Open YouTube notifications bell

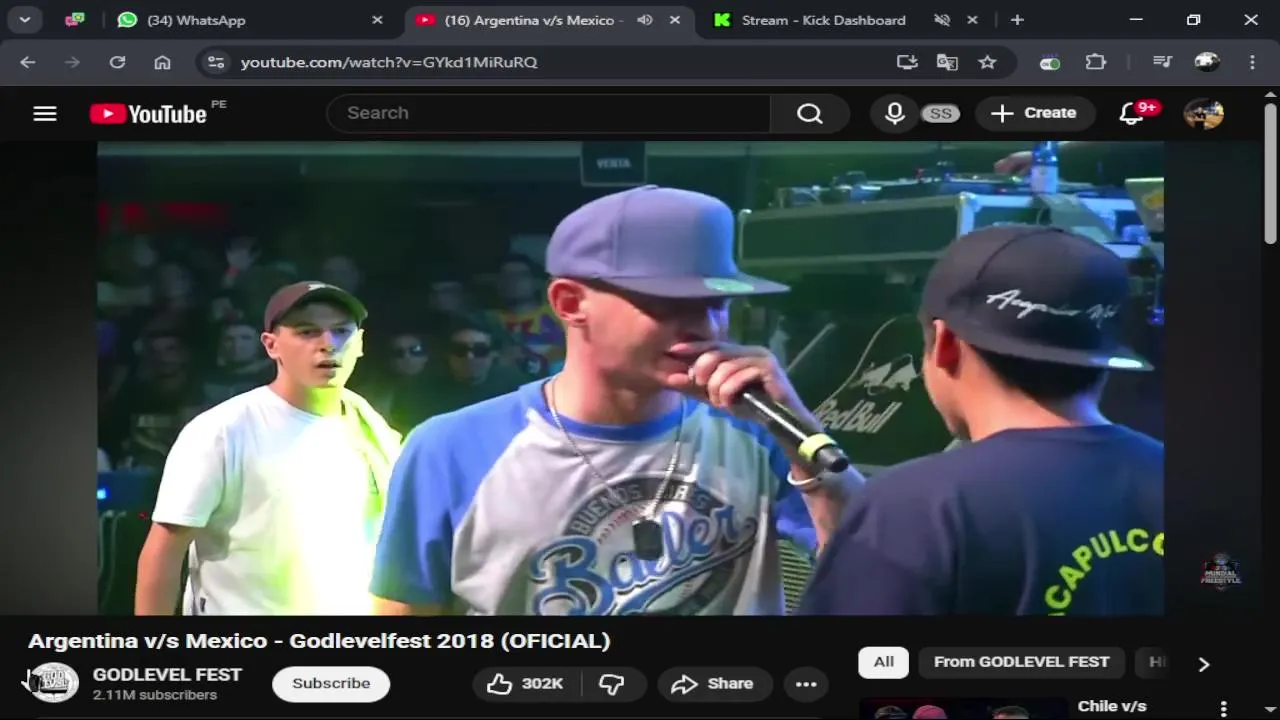(x=1131, y=113)
